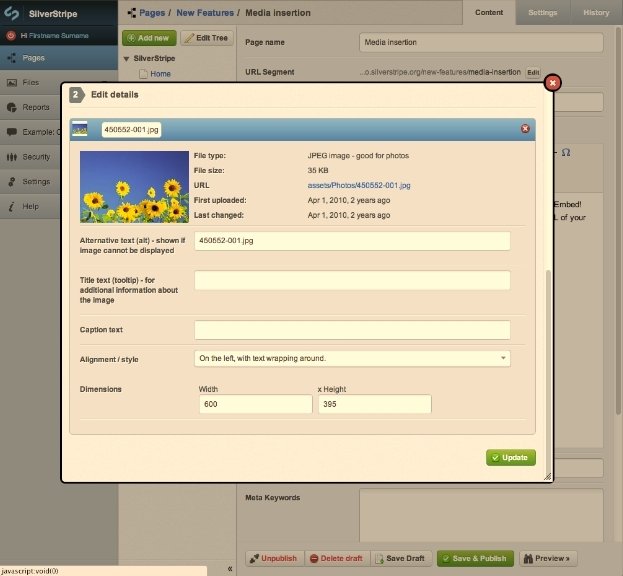The image size is (623, 576).
Task: Click the Meta Keywords text area
Action: click(481, 515)
